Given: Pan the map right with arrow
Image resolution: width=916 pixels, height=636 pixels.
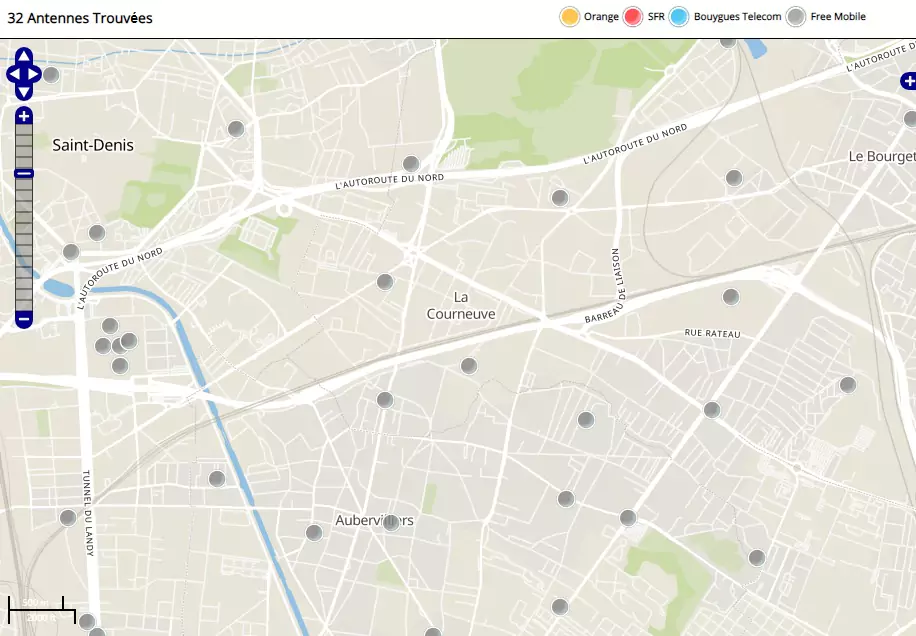Looking at the screenshot, I should click(35, 74).
